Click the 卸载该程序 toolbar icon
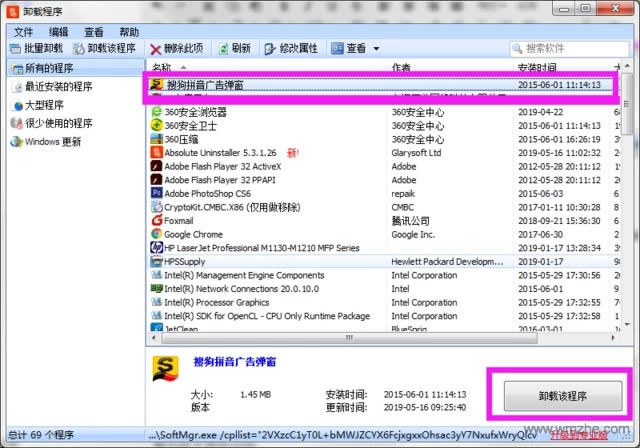Viewport: 640px width, 448px height. coord(78,49)
